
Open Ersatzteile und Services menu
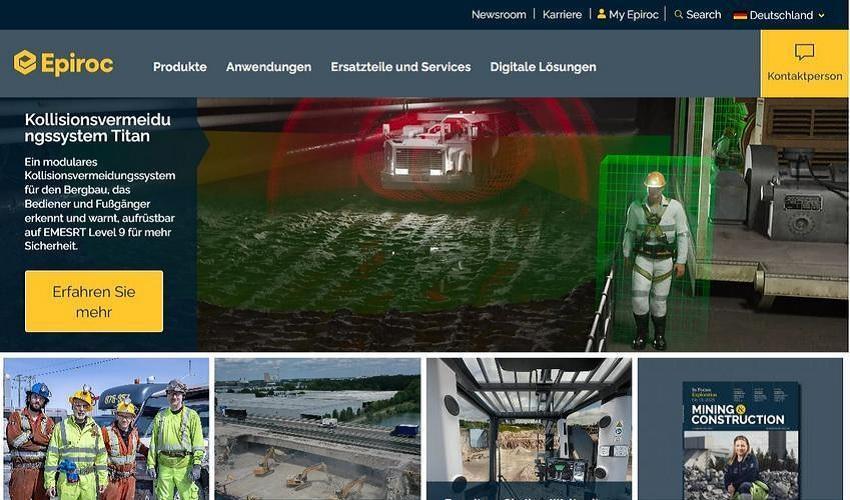[x=401, y=67]
